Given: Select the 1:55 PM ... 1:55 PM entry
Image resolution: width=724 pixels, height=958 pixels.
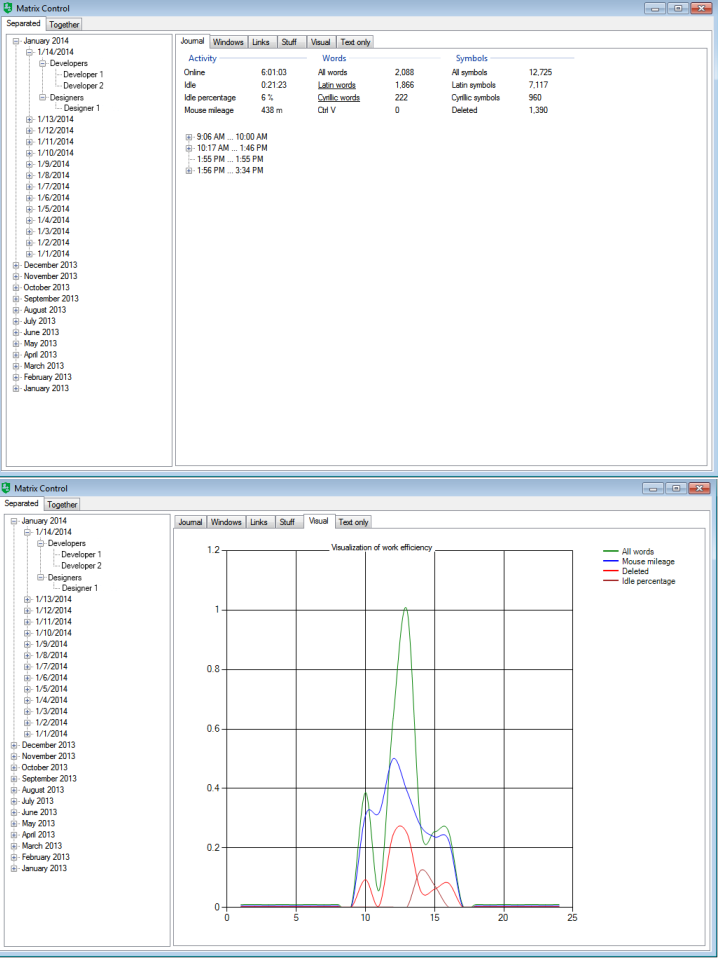Looking at the screenshot, I should point(230,159).
